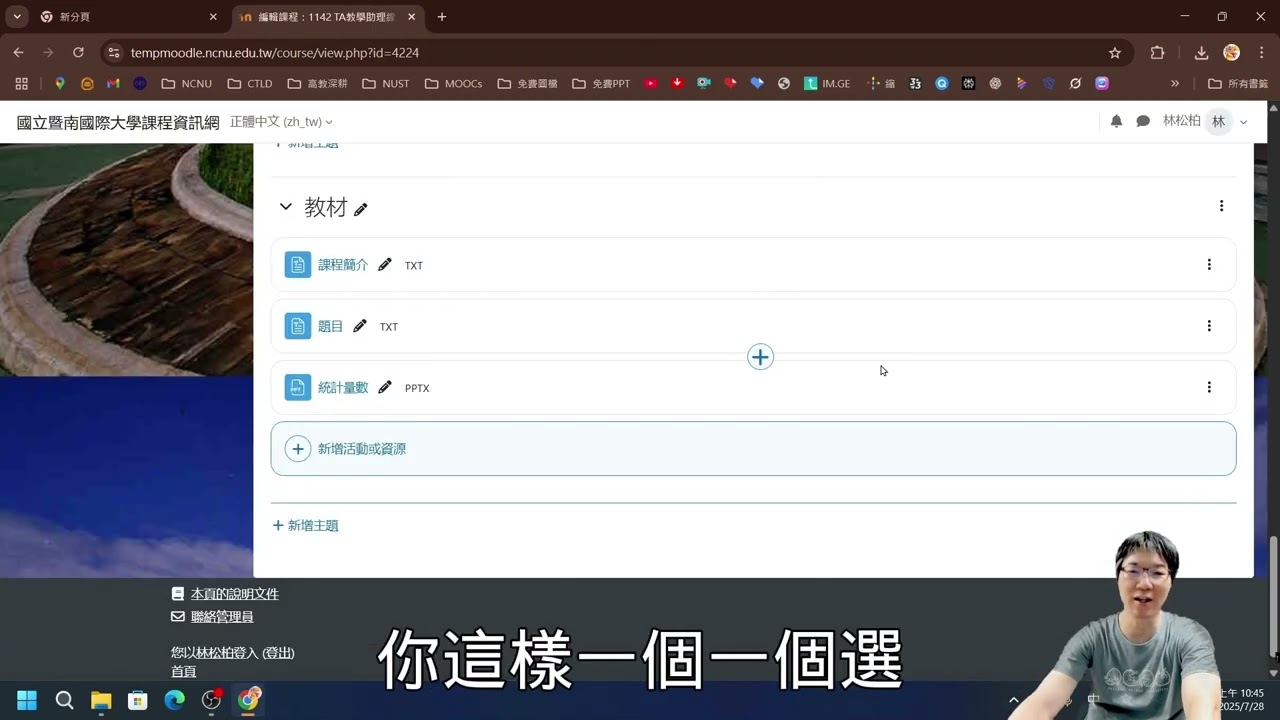Open the notifications bell

(1116, 121)
